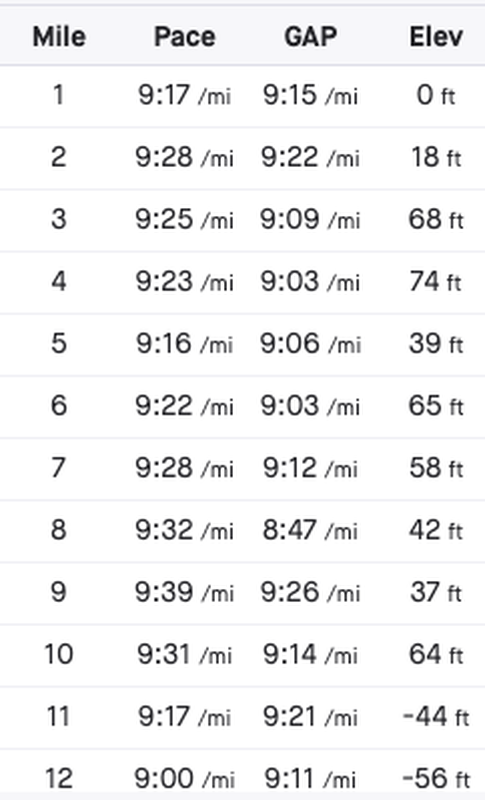Image resolution: width=485 pixels, height=800 pixels.
Task: Click the 9:16 /mi pace for mile 5
Action: point(185,344)
